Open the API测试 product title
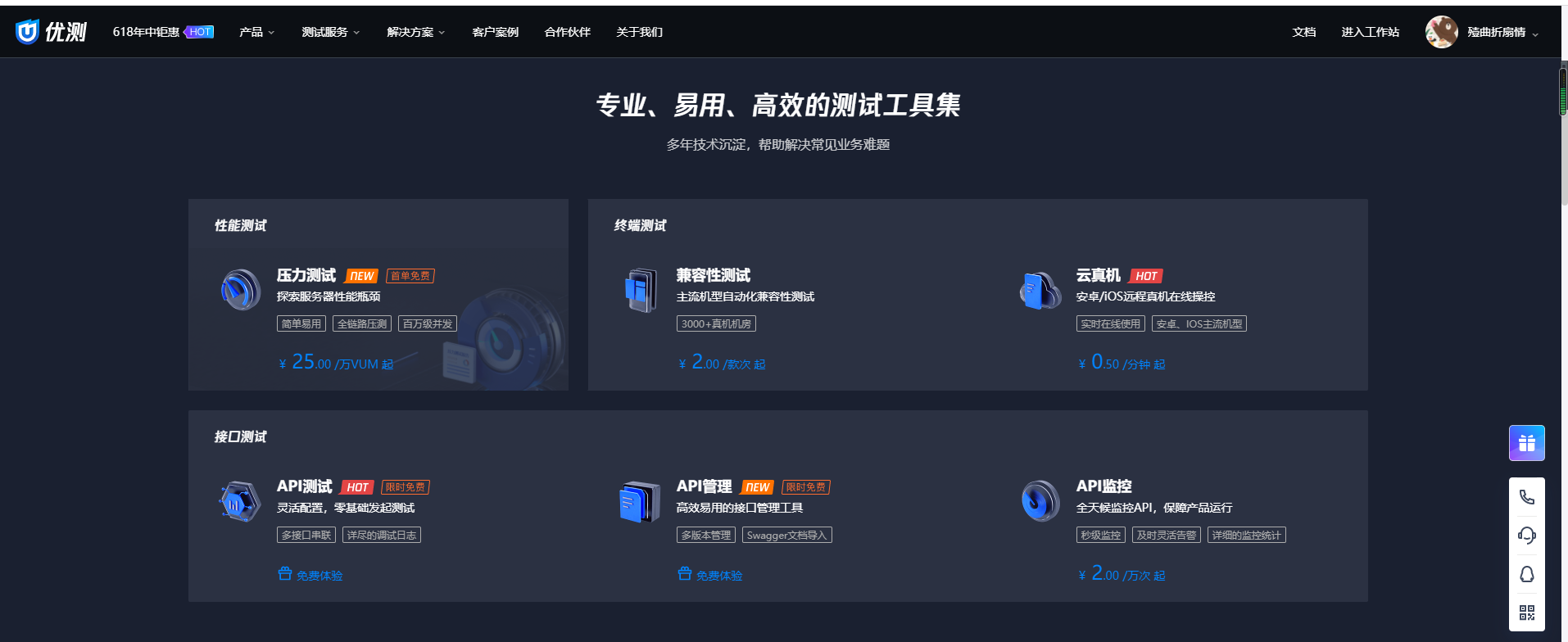This screenshot has width=1568, height=642. 305,486
